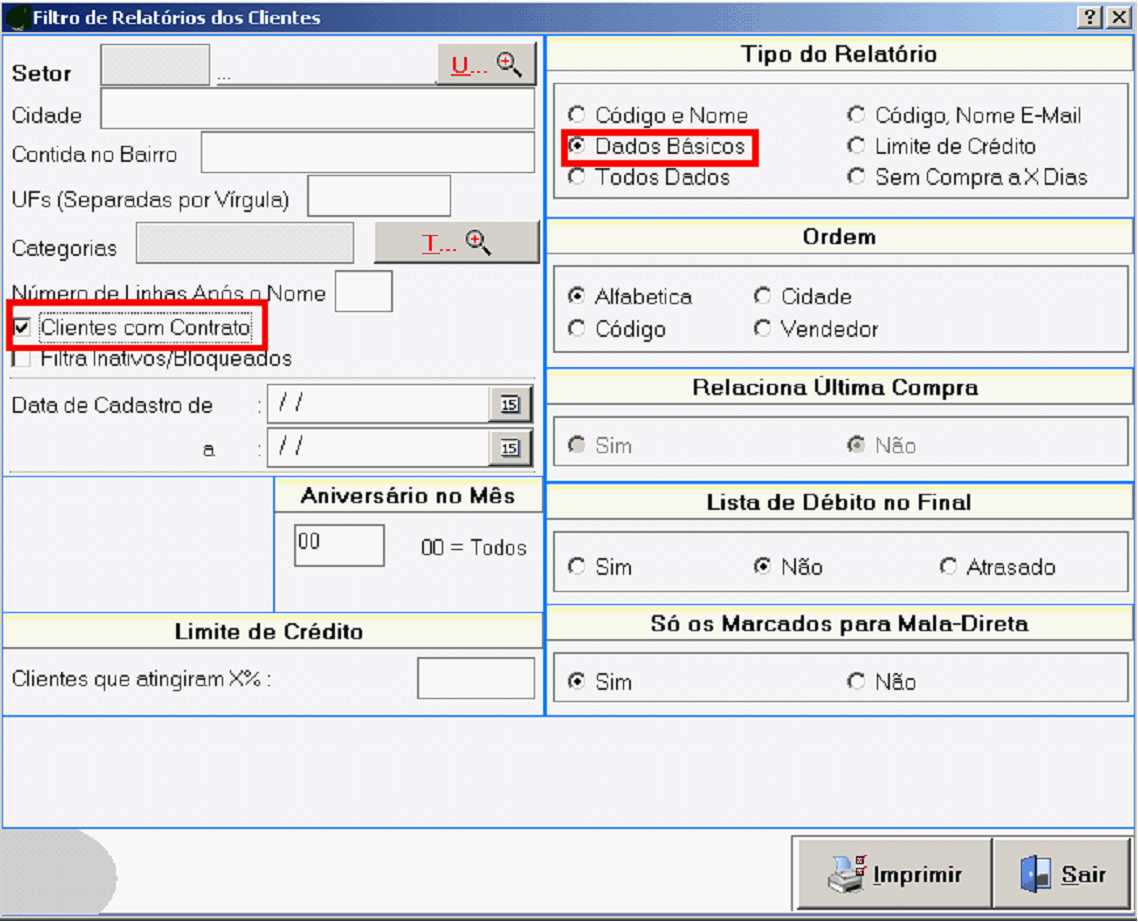Select Todos Dados report type
The image size is (1138, 922).
coord(577,177)
